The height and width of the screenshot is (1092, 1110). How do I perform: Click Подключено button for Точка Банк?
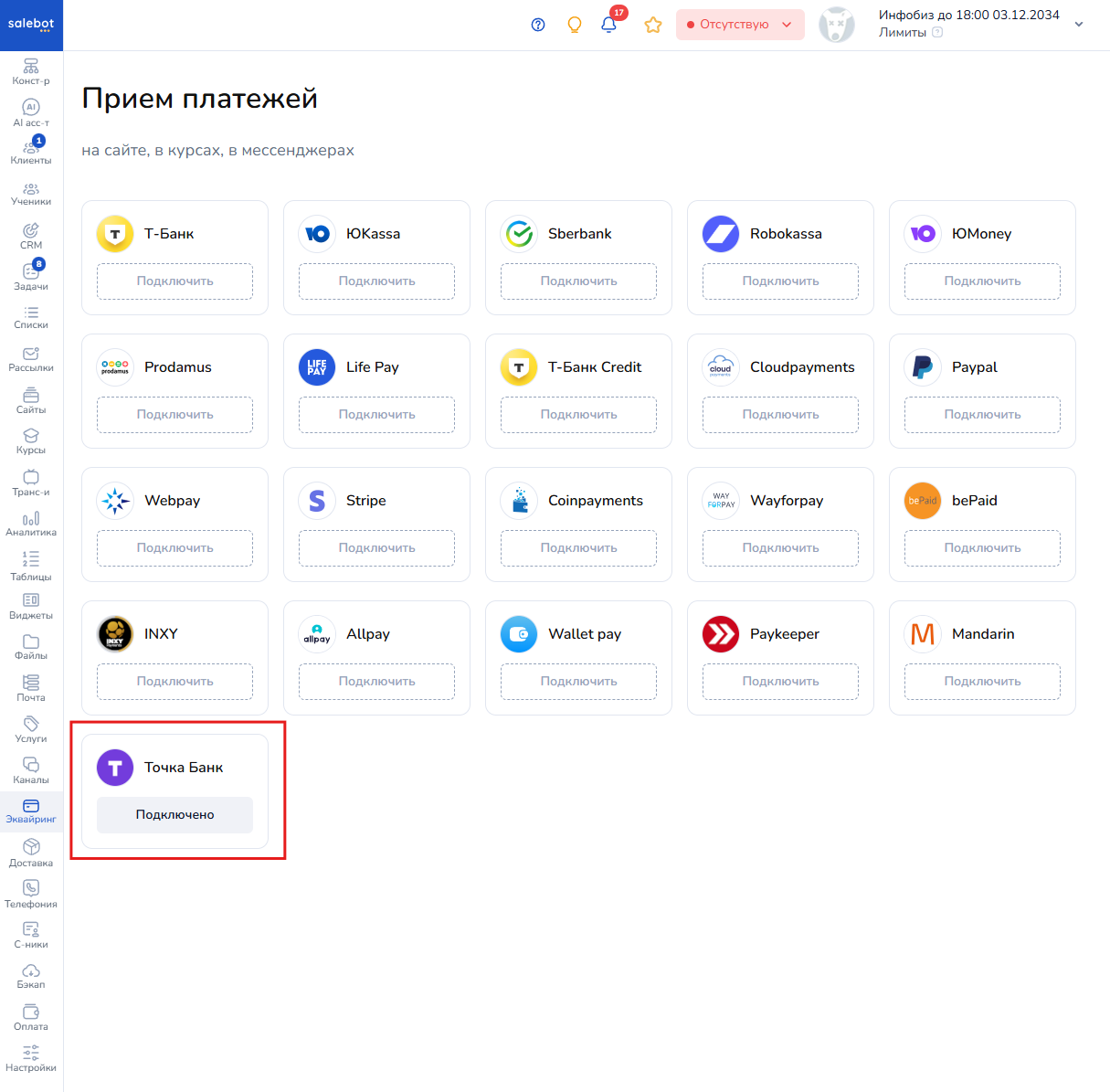pyautogui.click(x=174, y=815)
